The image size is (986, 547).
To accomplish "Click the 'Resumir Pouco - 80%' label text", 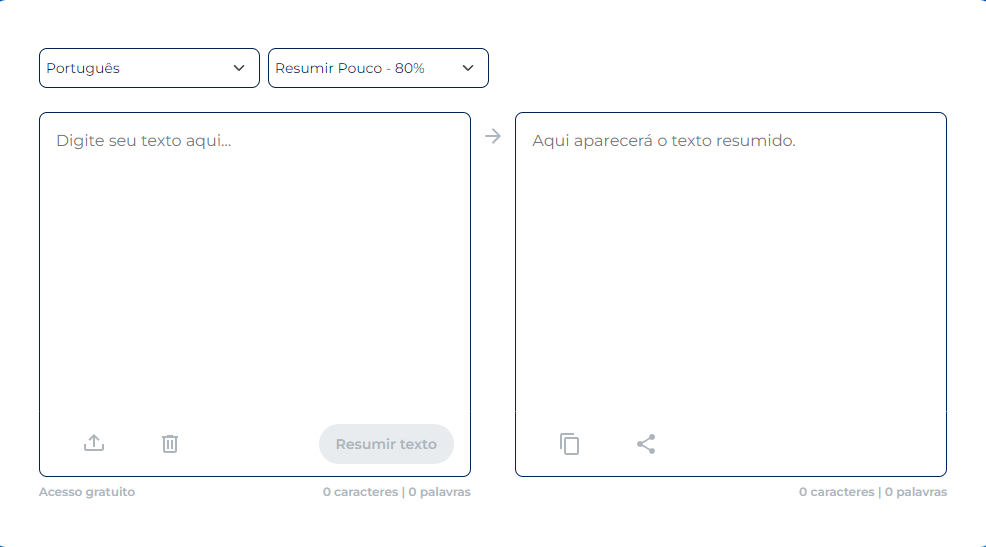I will tap(350, 68).
